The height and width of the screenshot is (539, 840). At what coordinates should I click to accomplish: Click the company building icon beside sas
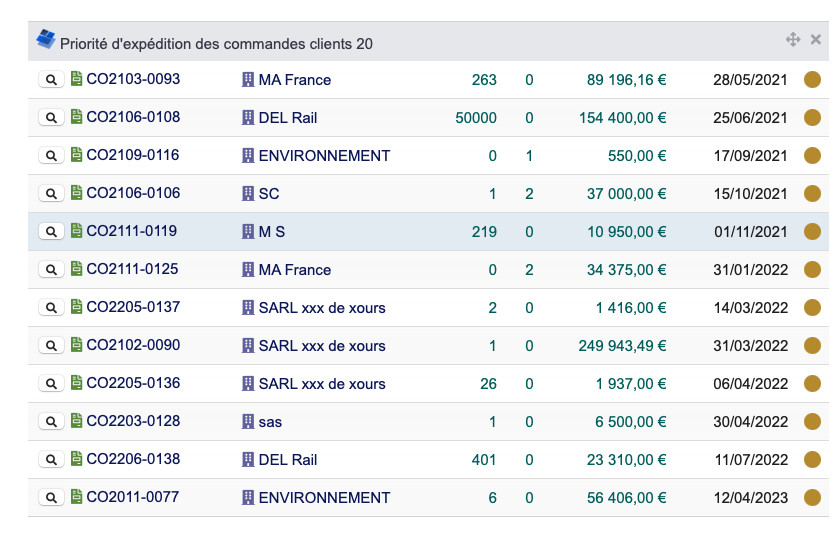coord(248,422)
